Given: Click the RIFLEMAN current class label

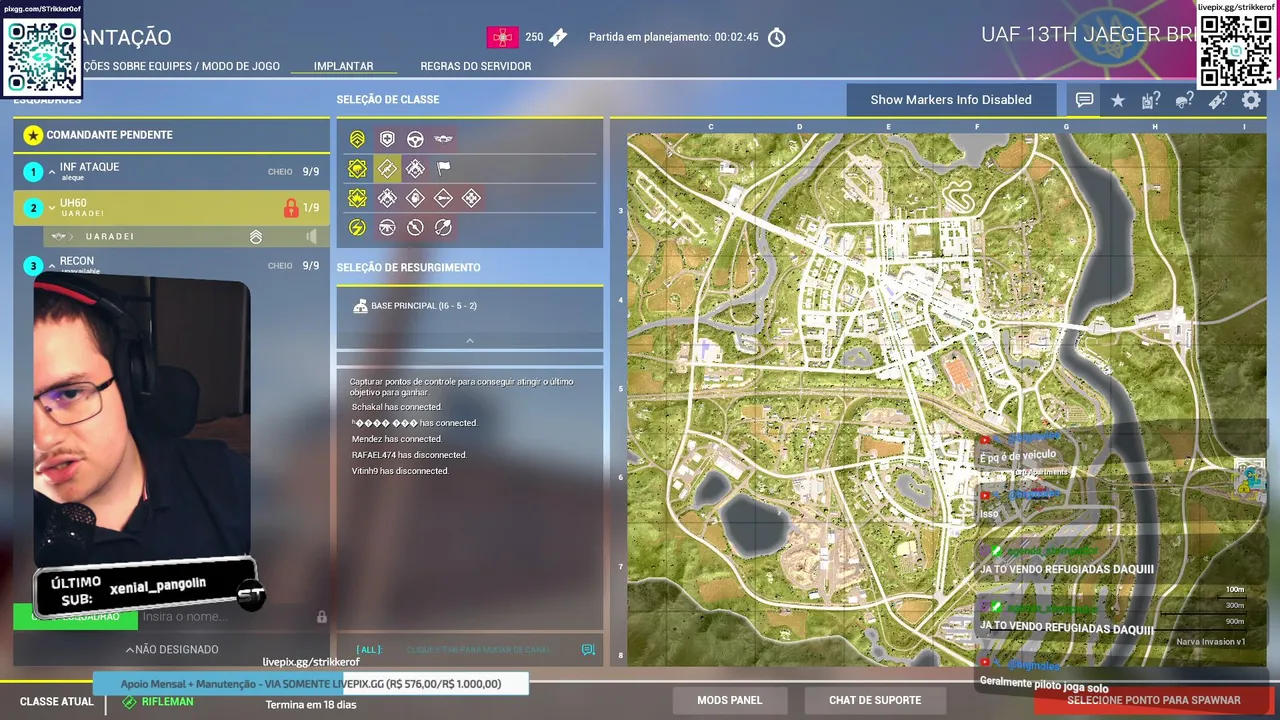Looking at the screenshot, I should [x=167, y=702].
